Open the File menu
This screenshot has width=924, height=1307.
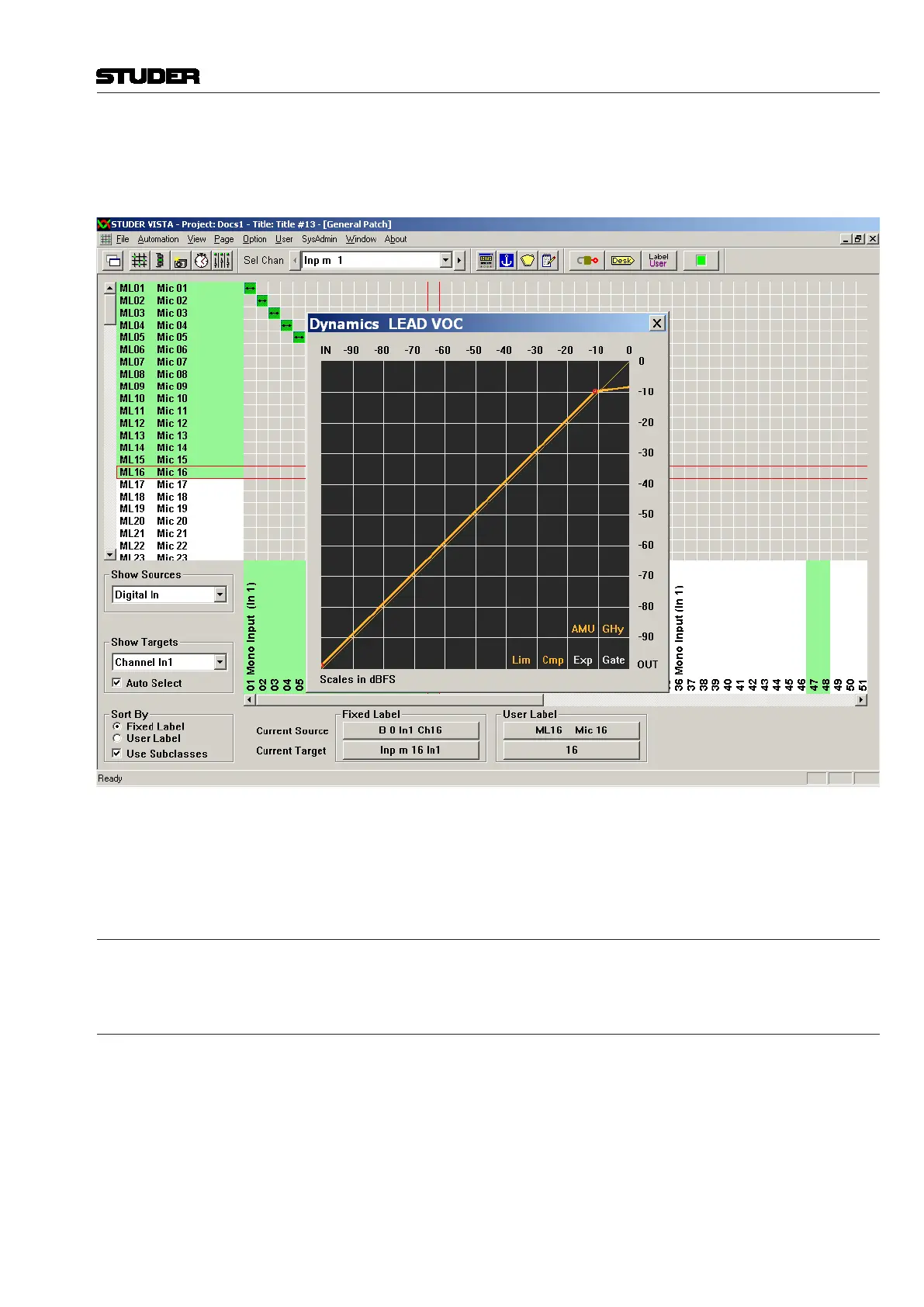click(x=123, y=239)
